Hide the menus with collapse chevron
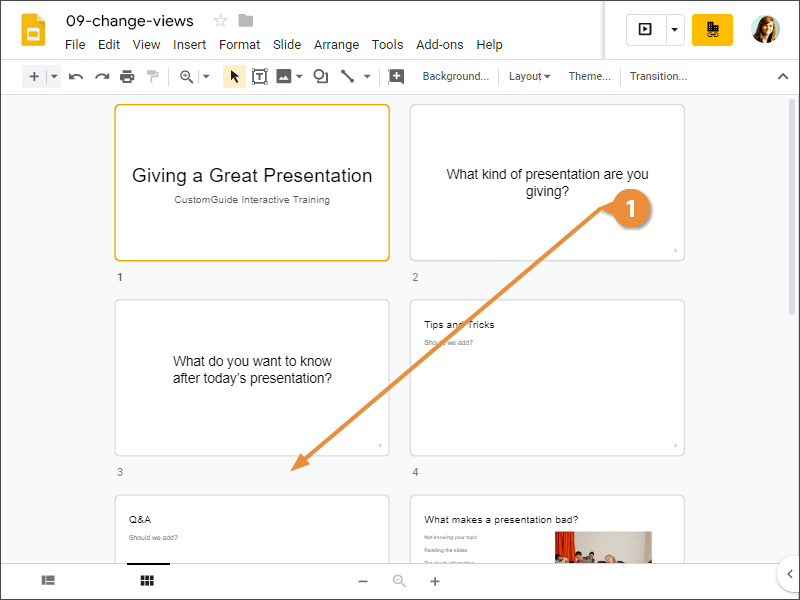The height and width of the screenshot is (600, 800). coord(782,76)
